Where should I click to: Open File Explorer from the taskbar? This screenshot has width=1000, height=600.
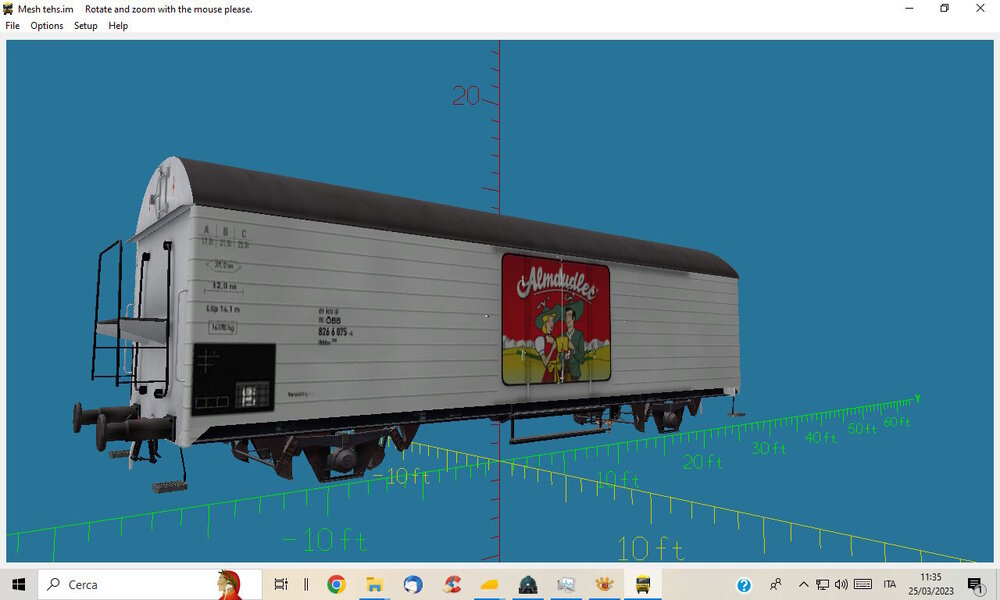click(374, 584)
